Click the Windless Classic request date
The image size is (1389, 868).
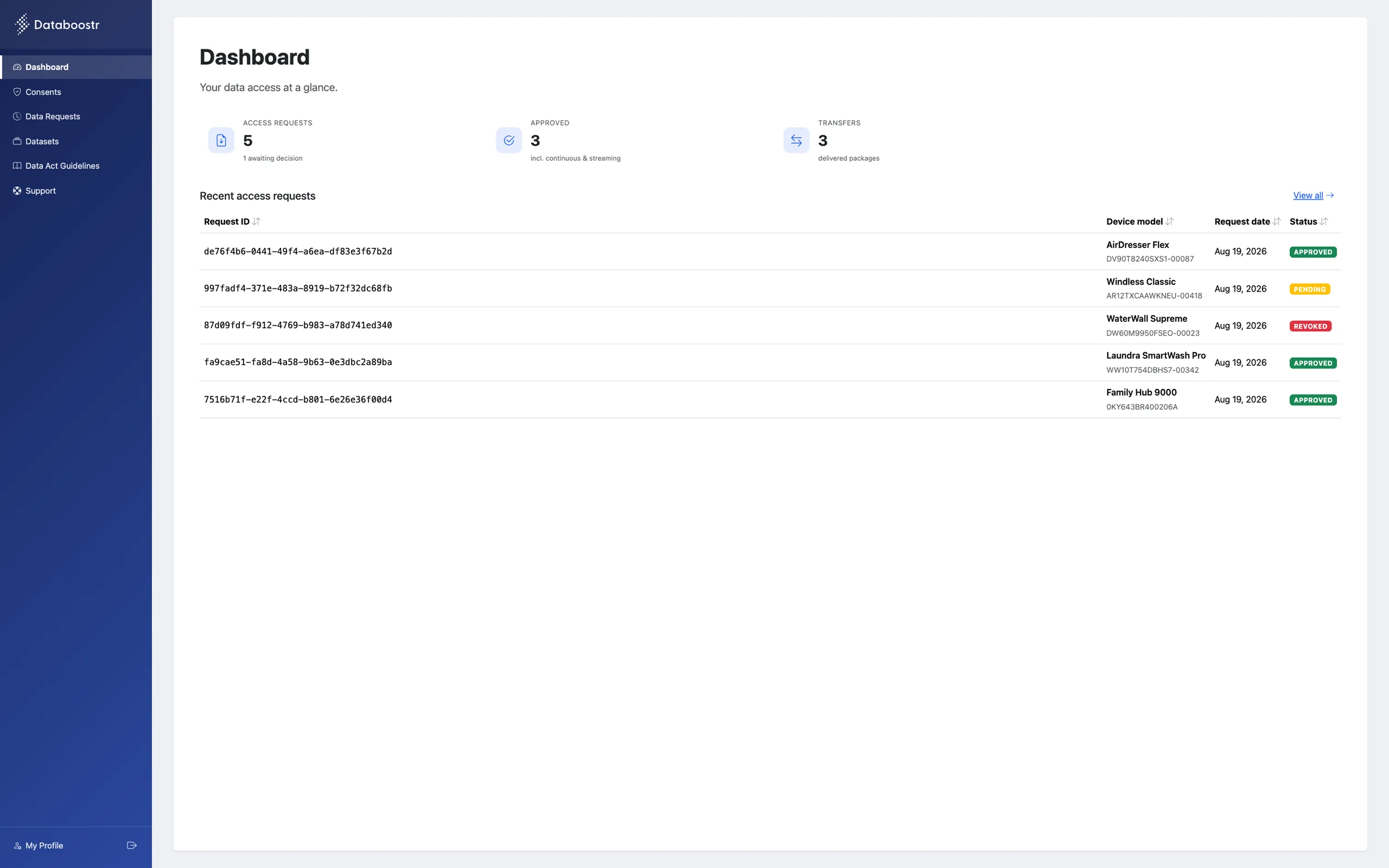click(1240, 289)
